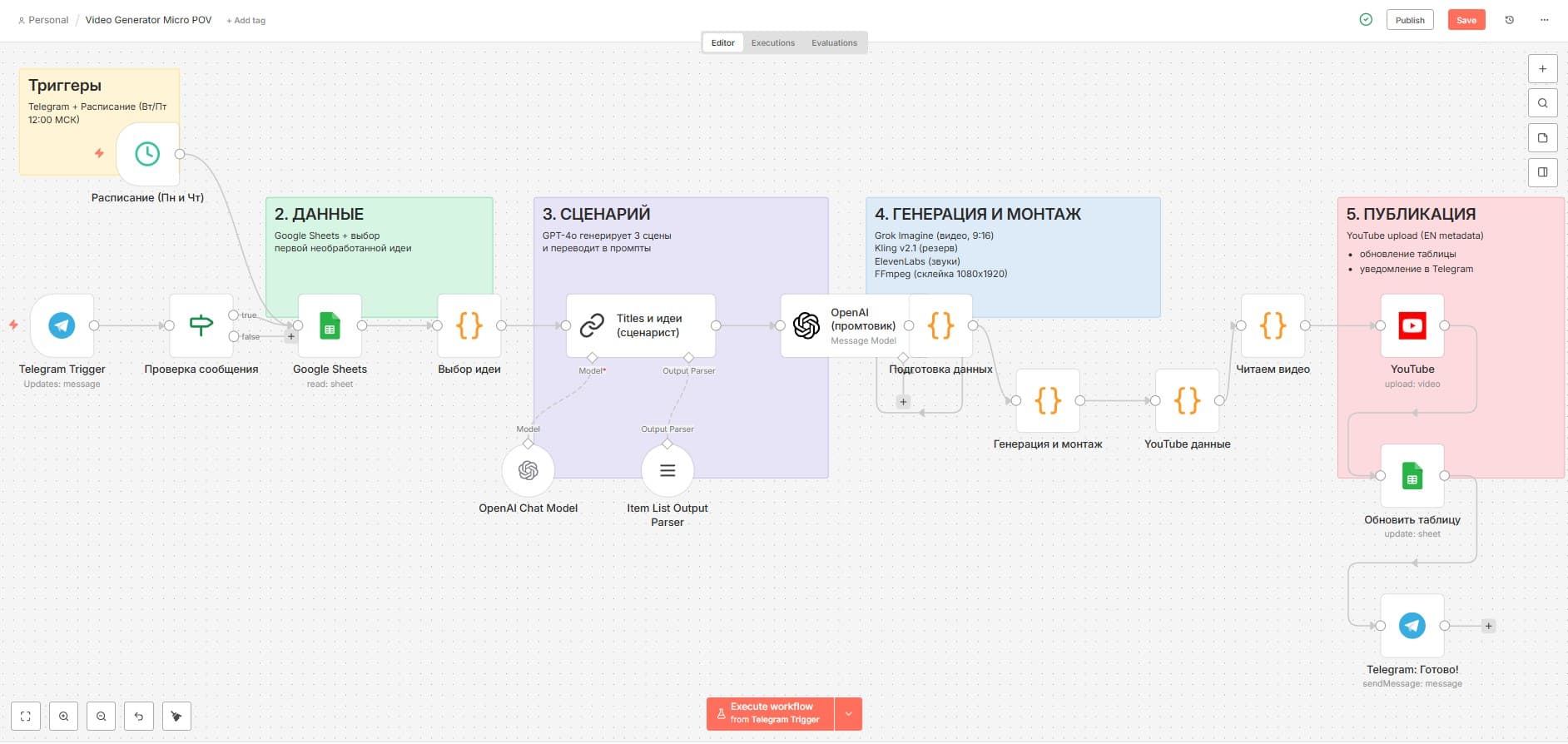Expand the Execute workflow trigger dropdown

pyautogui.click(x=848, y=714)
